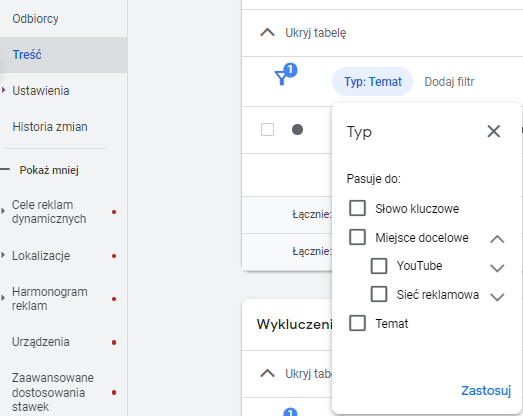Expand the Sieć reklamowa sub-options
Image resolution: width=523 pixels, height=416 pixels.
[497, 297]
